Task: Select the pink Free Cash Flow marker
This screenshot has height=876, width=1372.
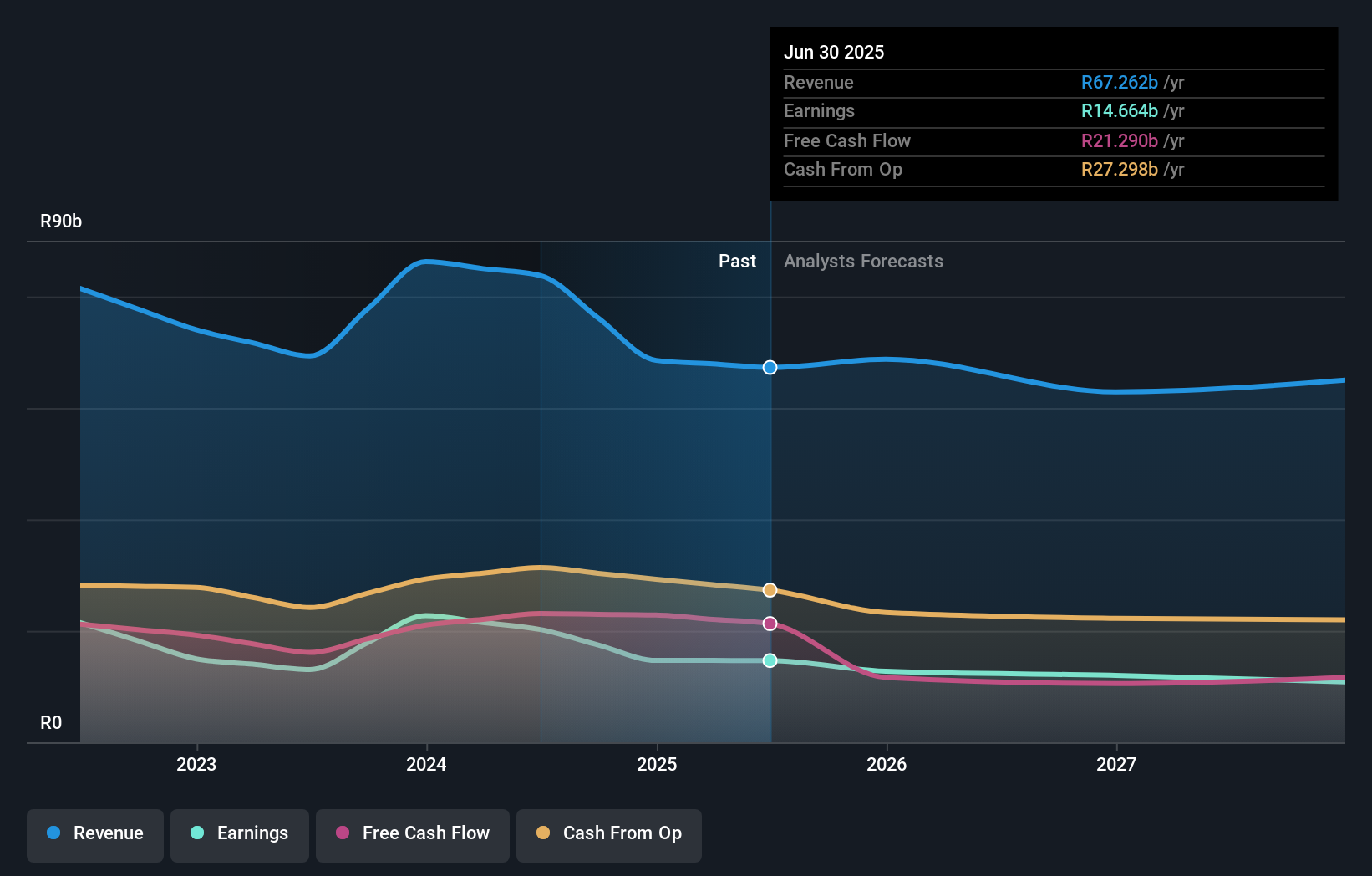Action: point(770,624)
